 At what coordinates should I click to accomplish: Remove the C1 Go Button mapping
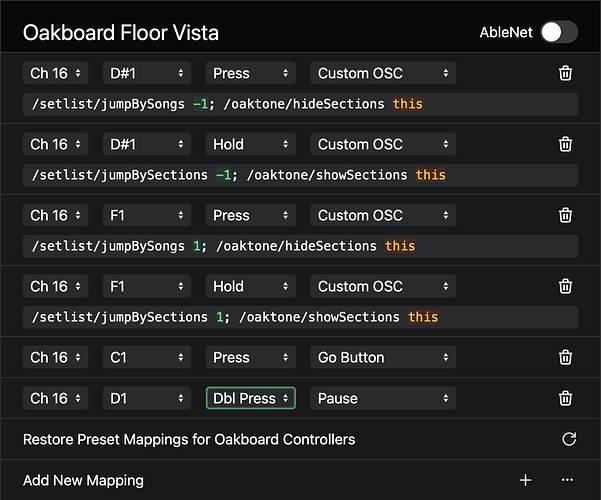[x=565, y=357]
